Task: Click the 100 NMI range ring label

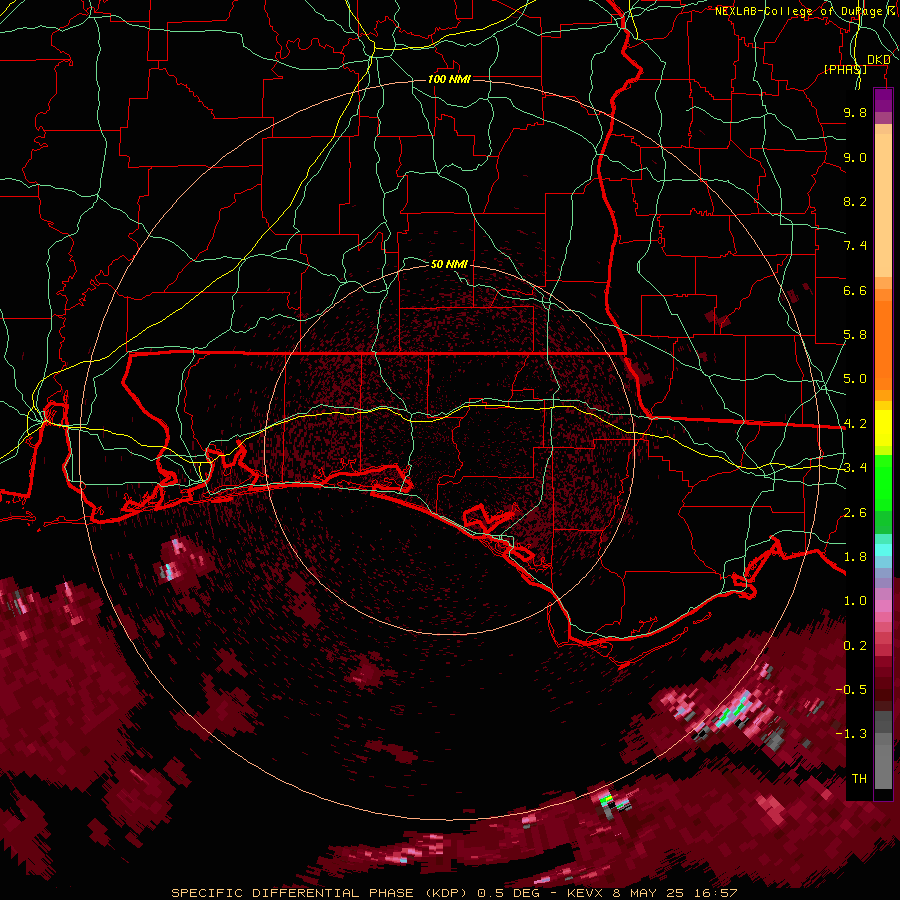Action: click(449, 79)
